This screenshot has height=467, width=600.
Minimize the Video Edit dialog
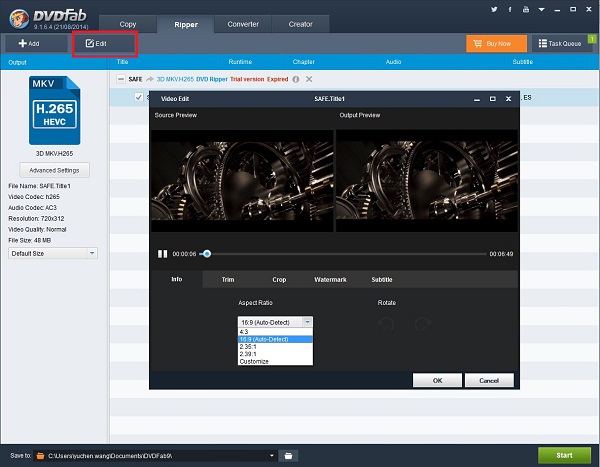point(477,99)
